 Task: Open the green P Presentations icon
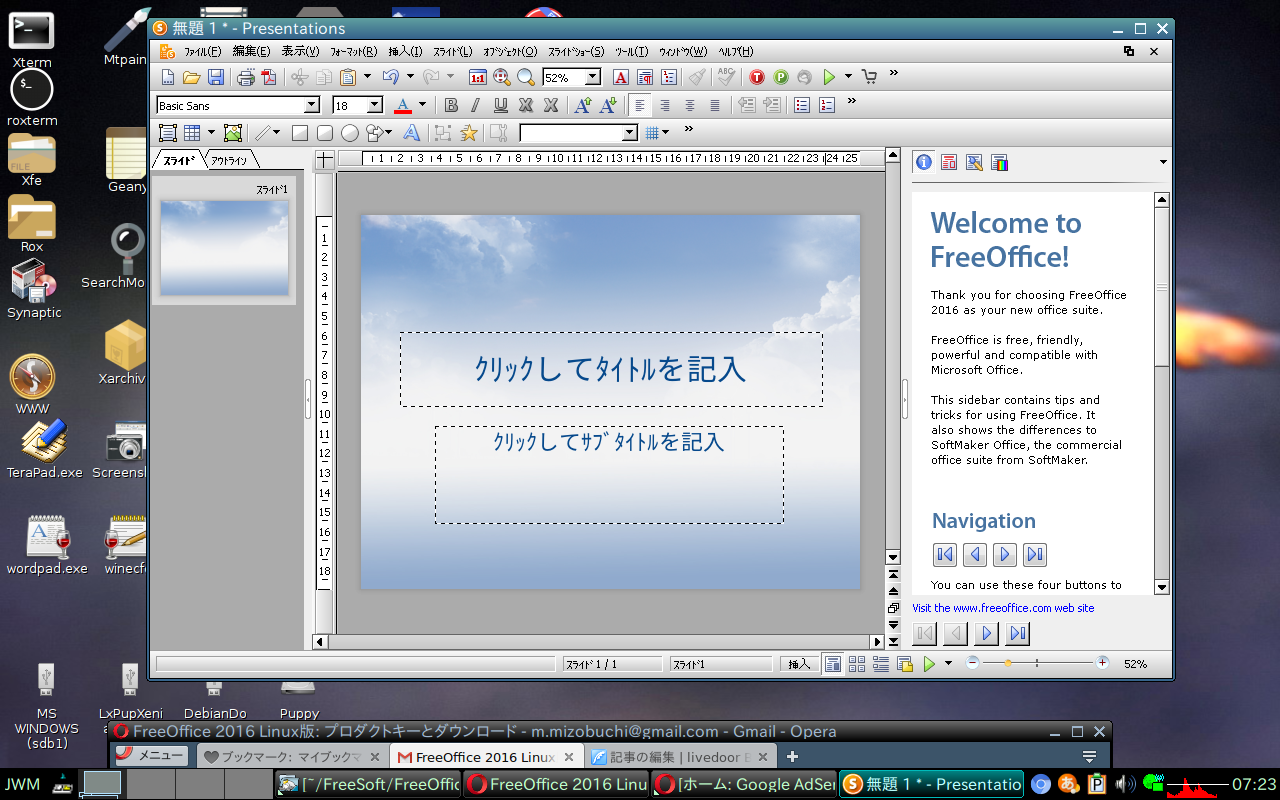781,77
